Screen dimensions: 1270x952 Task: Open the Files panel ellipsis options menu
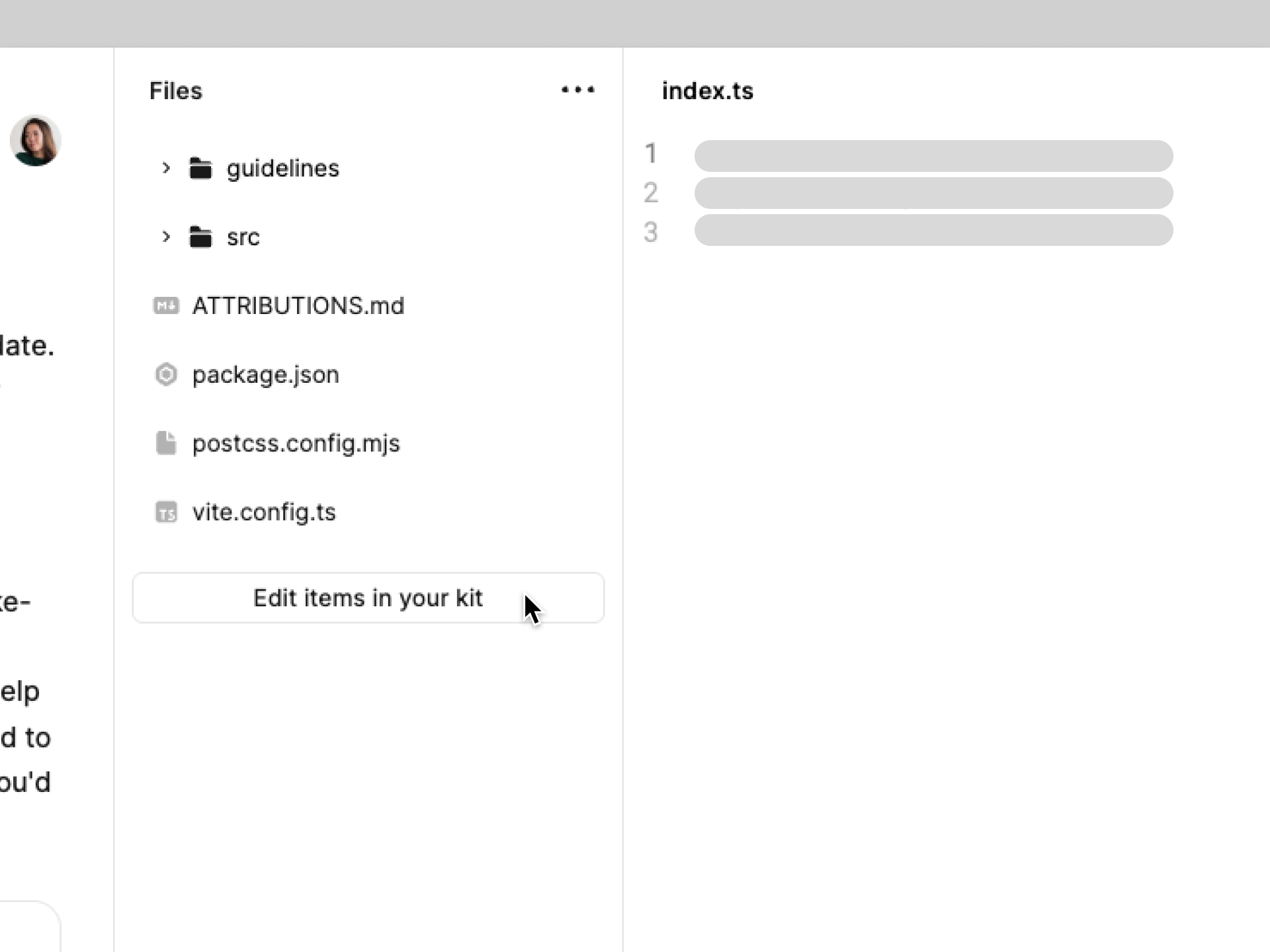click(577, 90)
